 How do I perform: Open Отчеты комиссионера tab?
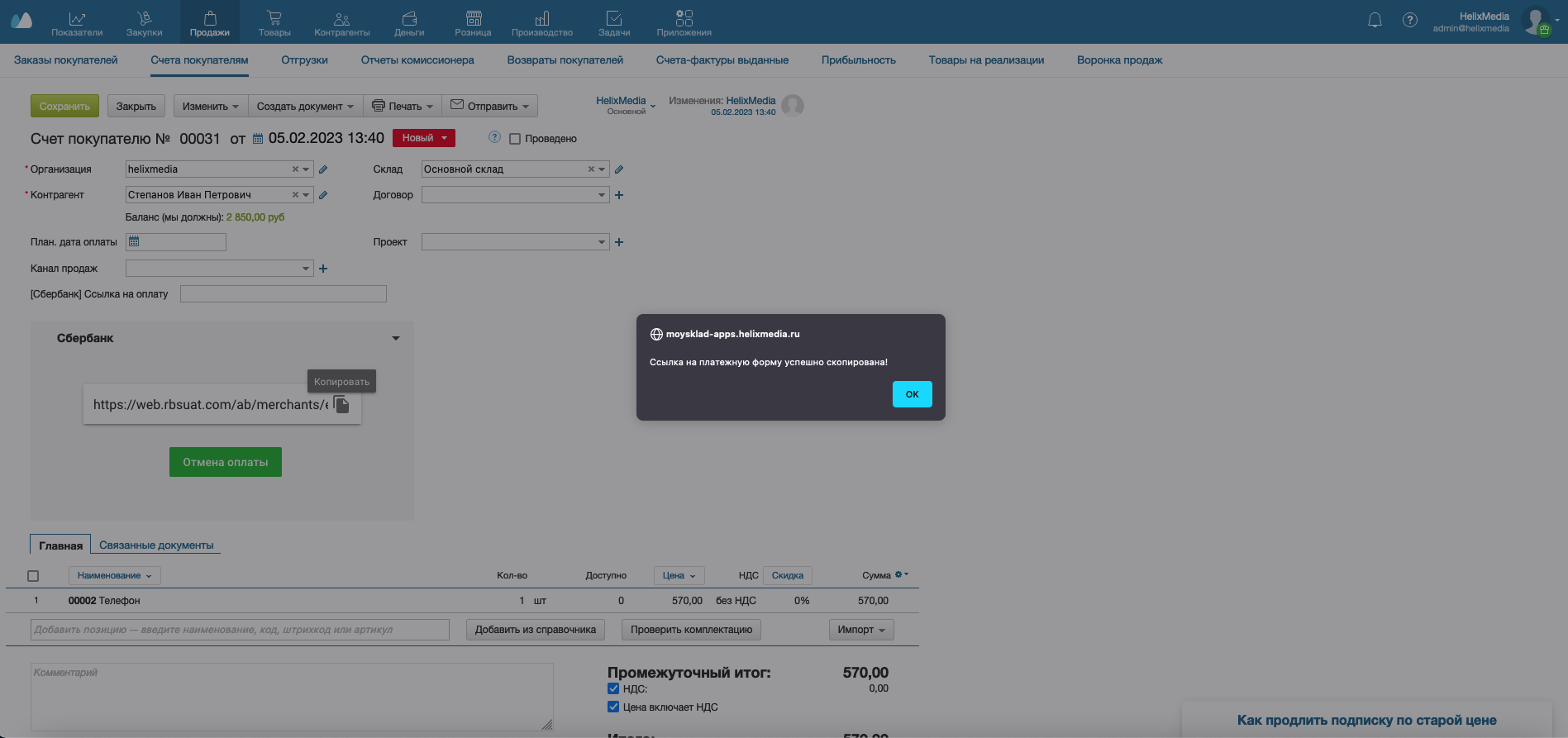417,60
